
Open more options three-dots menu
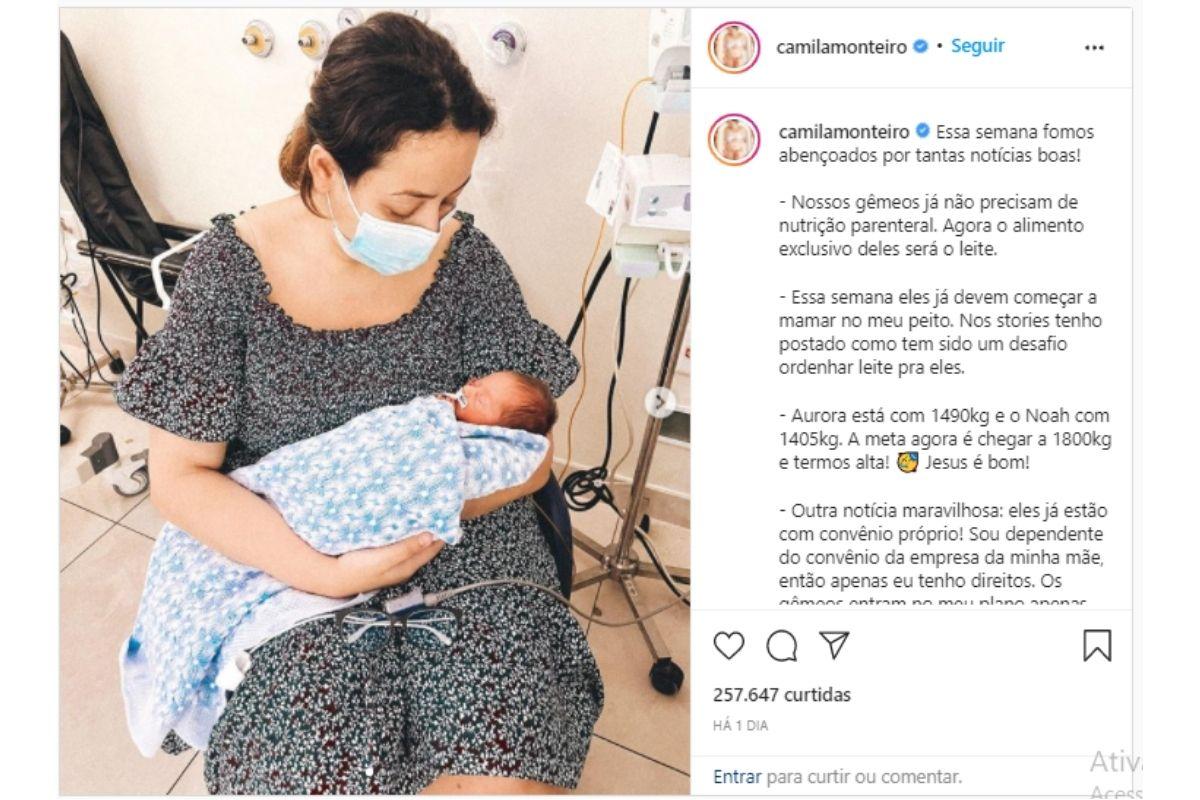(1095, 47)
